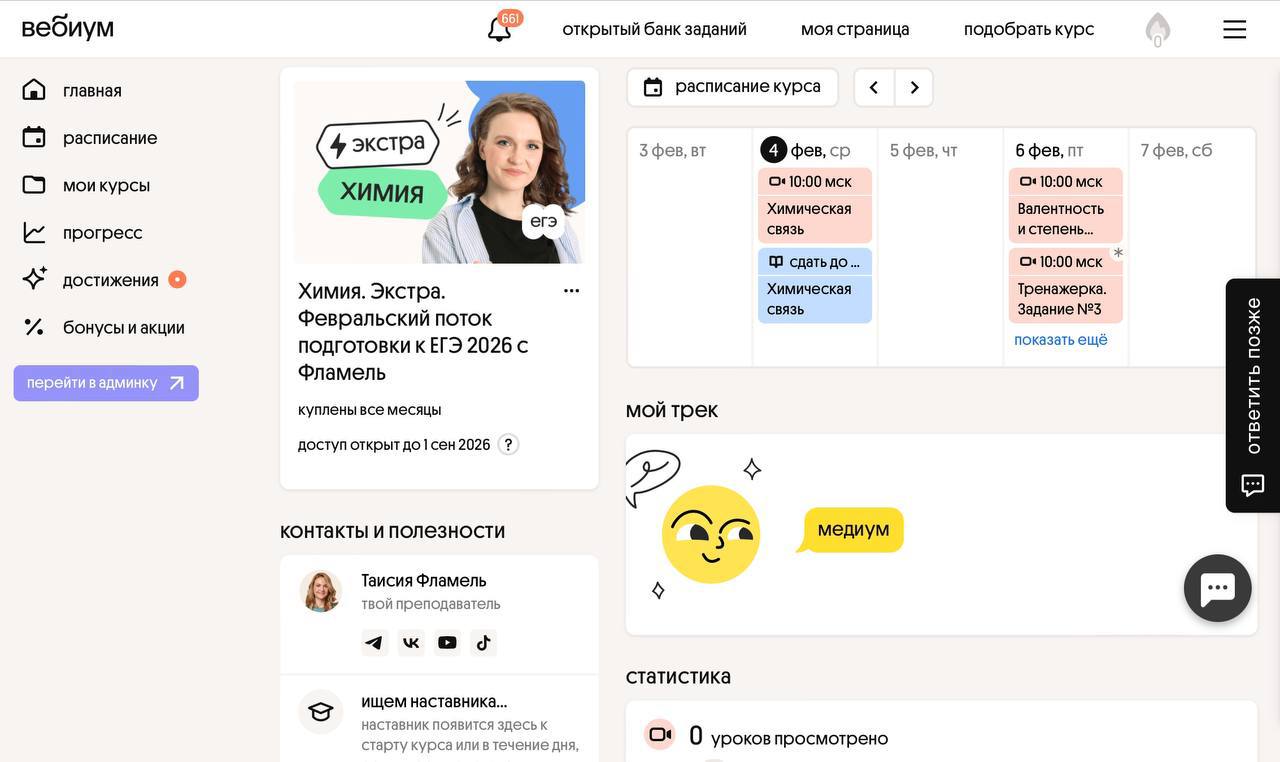Go to previous week in schedule
1280x762 pixels.
pyautogui.click(x=874, y=87)
